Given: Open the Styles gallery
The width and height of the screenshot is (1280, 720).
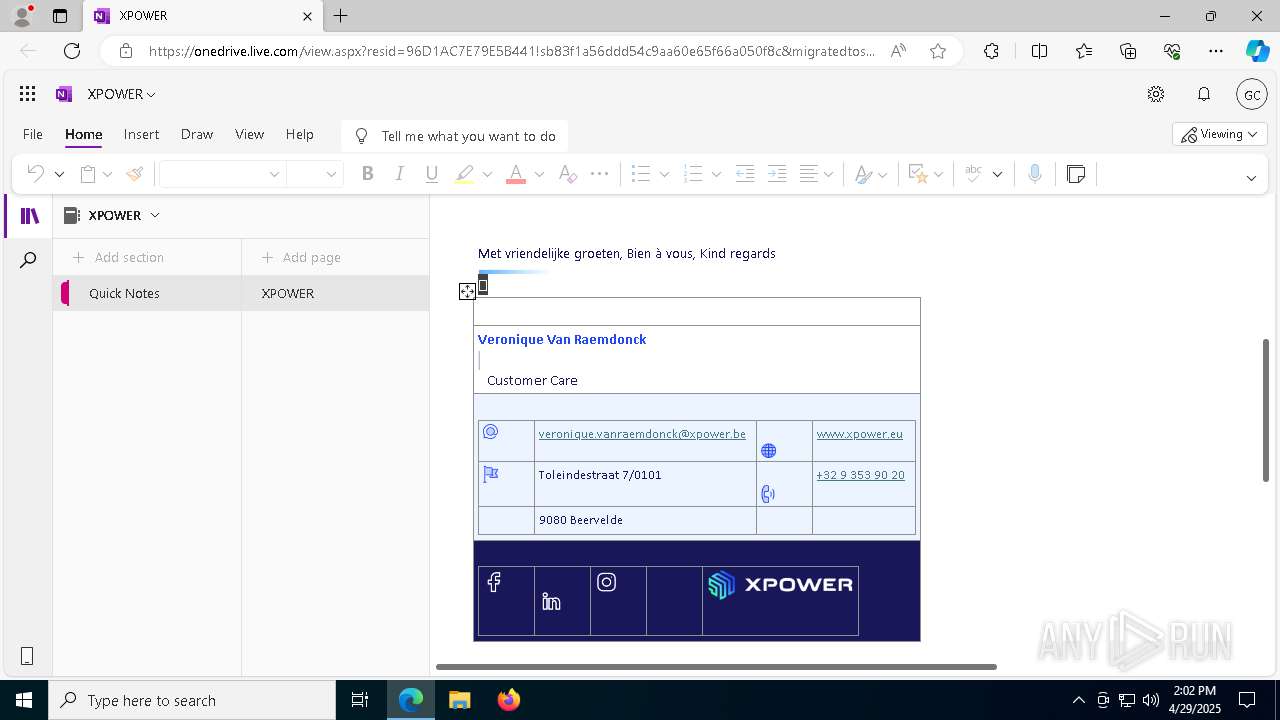Looking at the screenshot, I should pos(871,174).
